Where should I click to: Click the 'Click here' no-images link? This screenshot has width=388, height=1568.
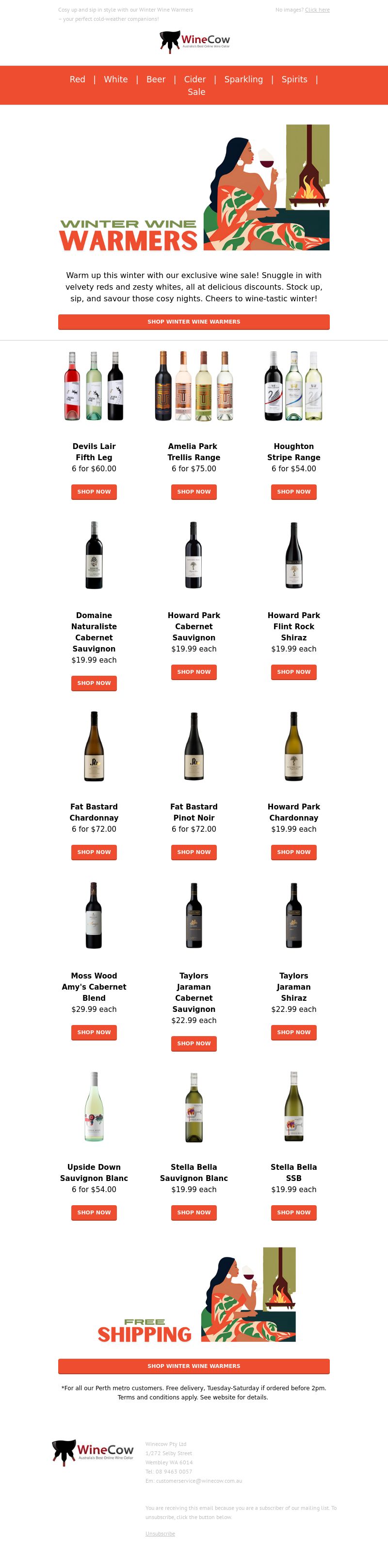tap(317, 10)
